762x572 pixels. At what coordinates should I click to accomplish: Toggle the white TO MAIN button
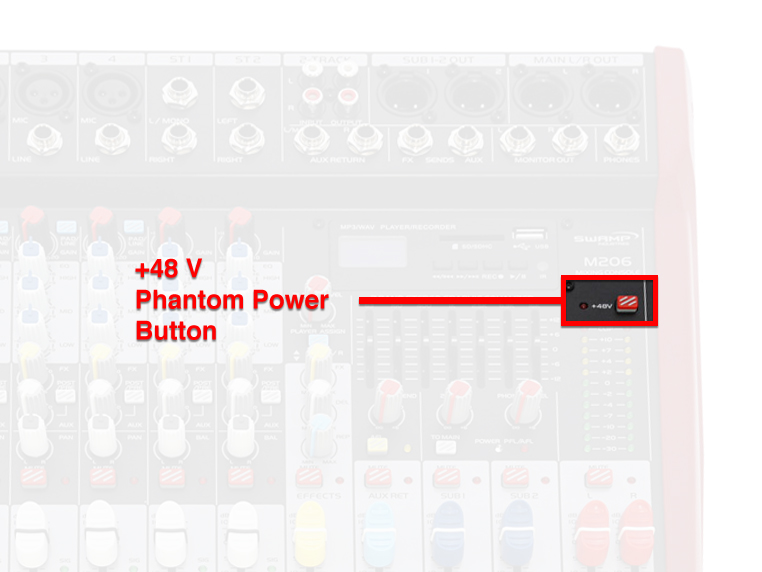click(446, 447)
